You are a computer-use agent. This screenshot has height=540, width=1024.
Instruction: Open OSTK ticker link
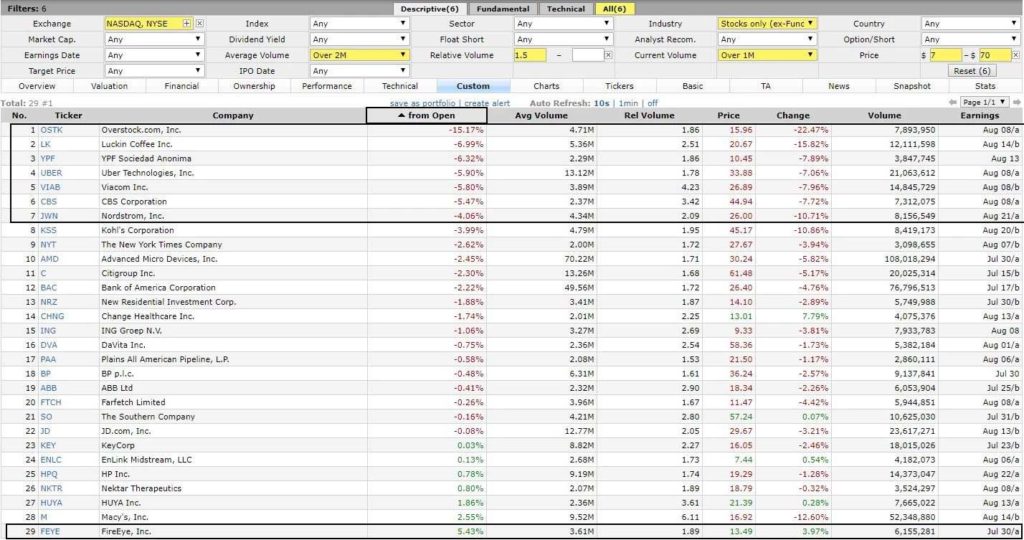[52, 130]
